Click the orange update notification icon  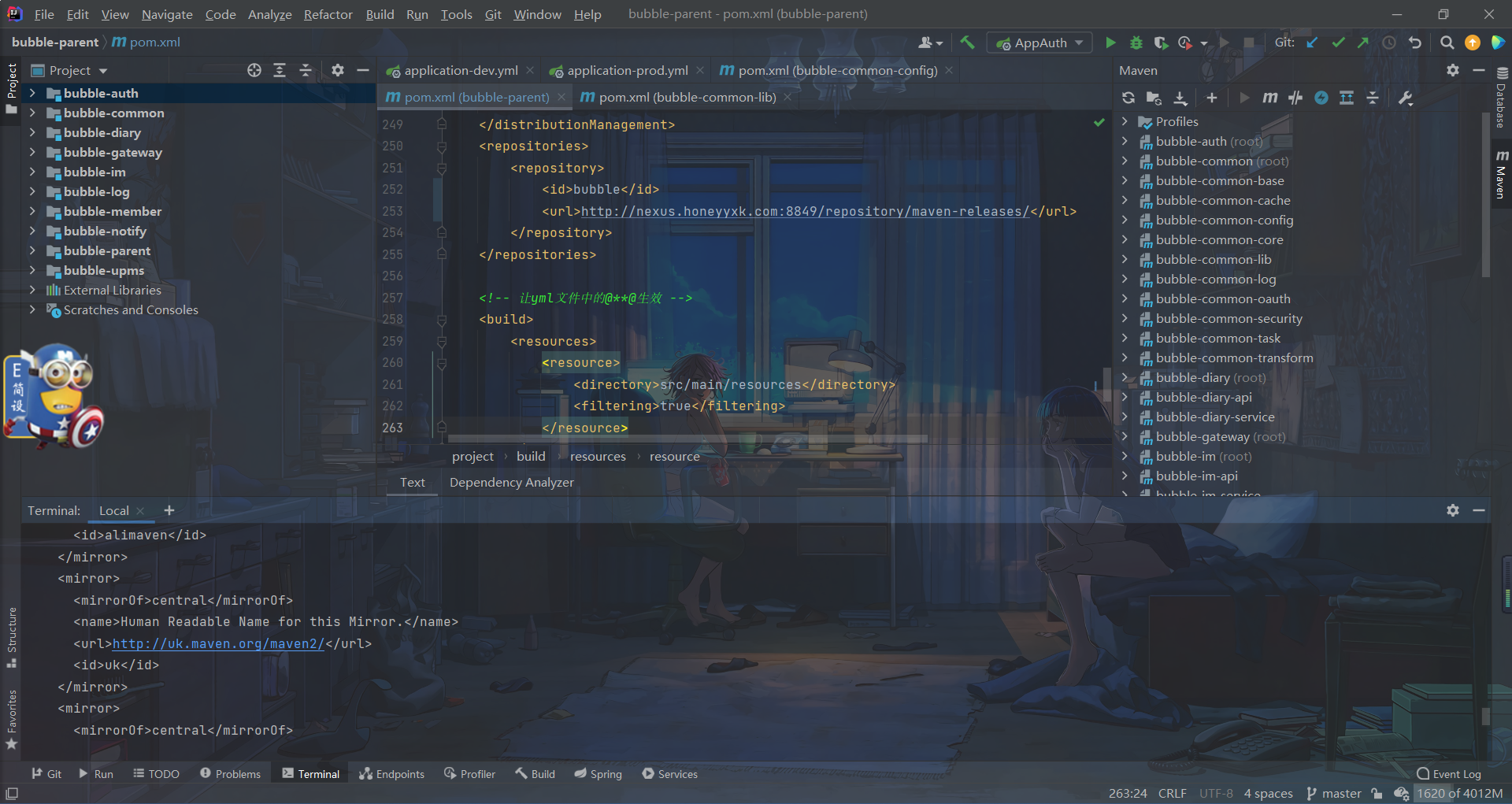[1473, 43]
